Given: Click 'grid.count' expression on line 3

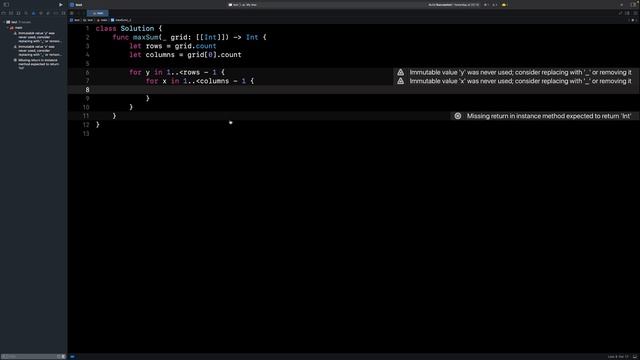Looking at the screenshot, I should pyautogui.click(x=196, y=46).
